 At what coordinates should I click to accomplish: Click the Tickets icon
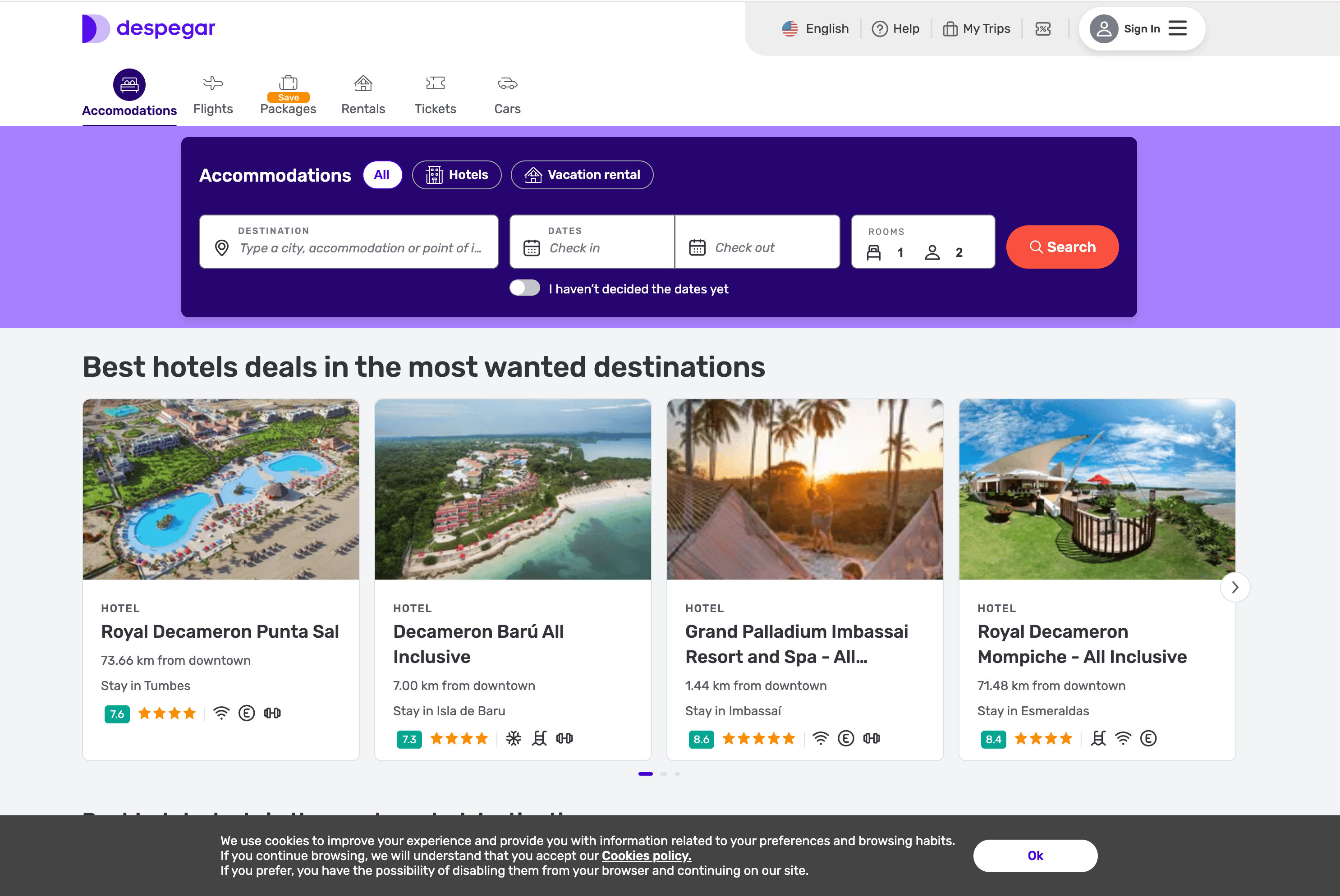435,83
